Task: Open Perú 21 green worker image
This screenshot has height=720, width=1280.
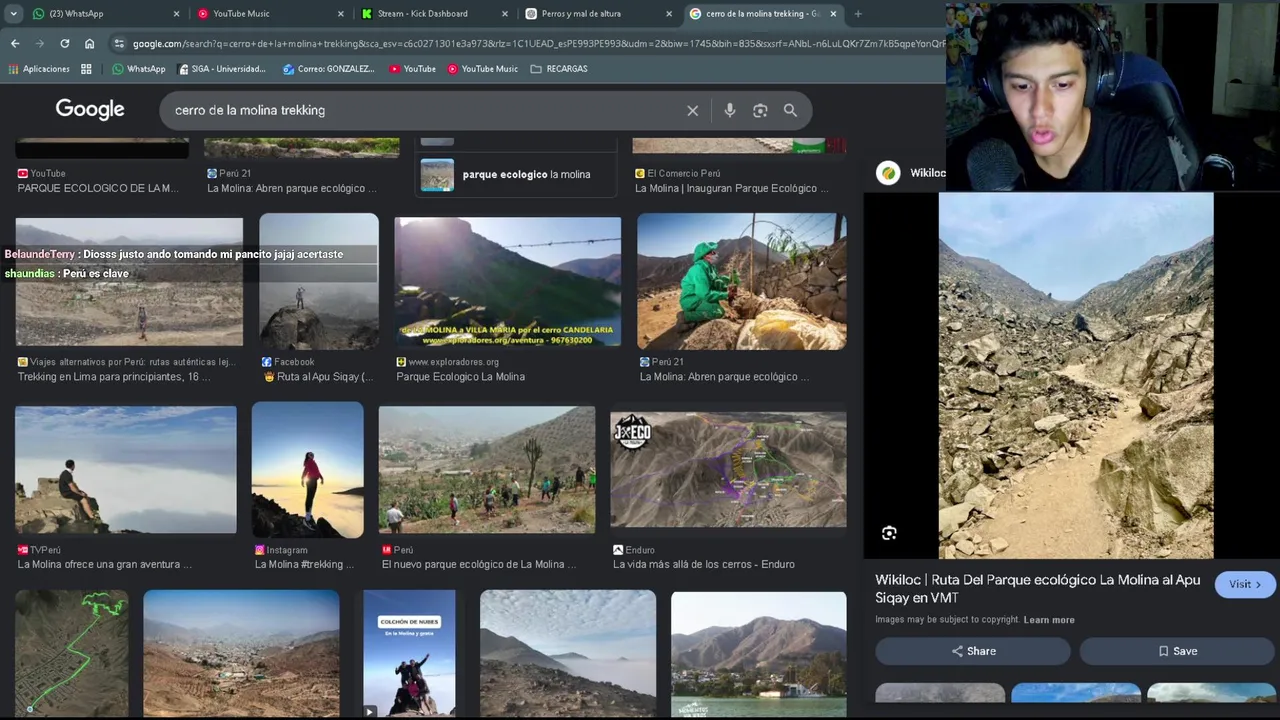Action: tap(742, 281)
